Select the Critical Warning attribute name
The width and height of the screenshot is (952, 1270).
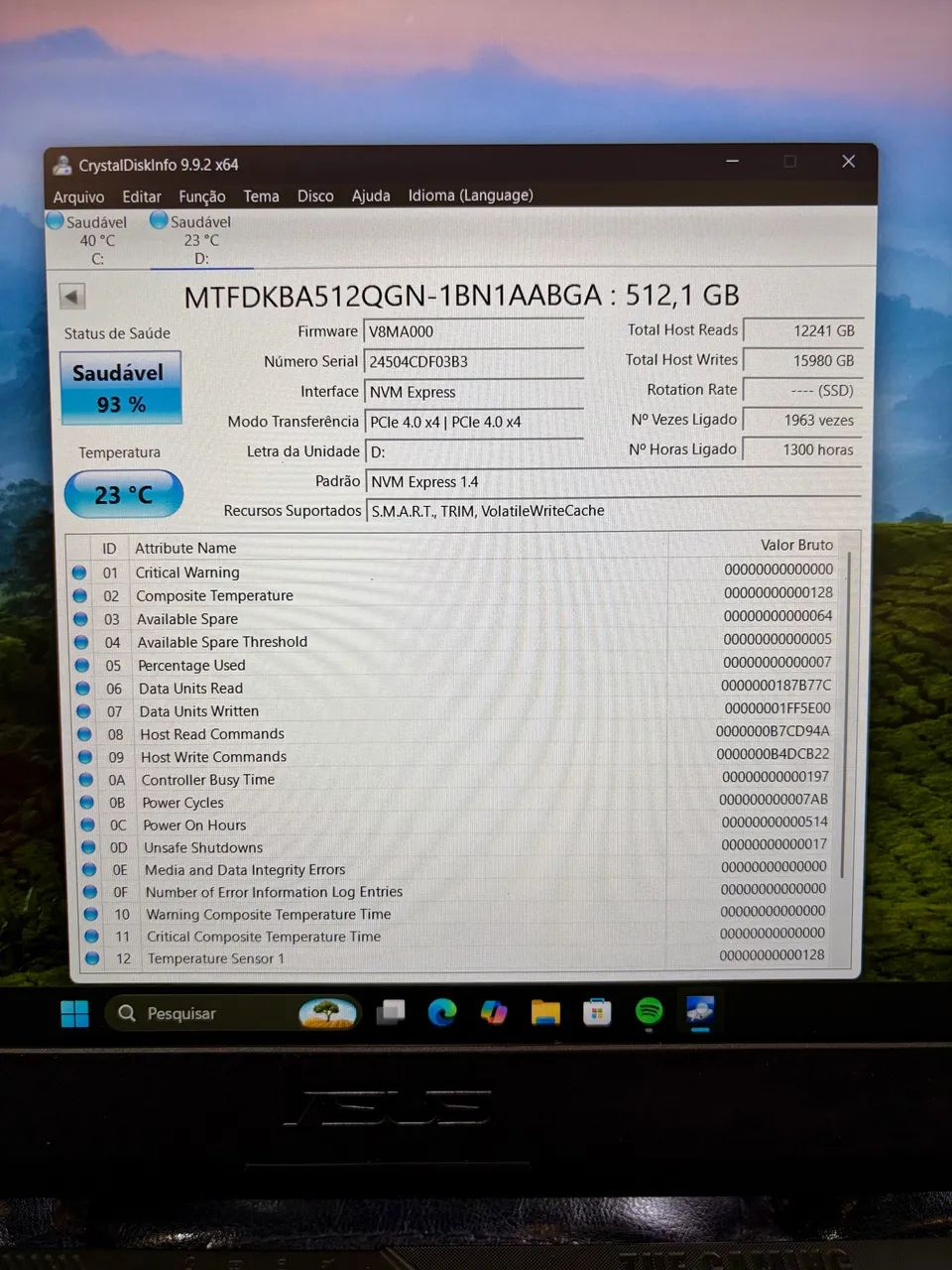tap(187, 572)
